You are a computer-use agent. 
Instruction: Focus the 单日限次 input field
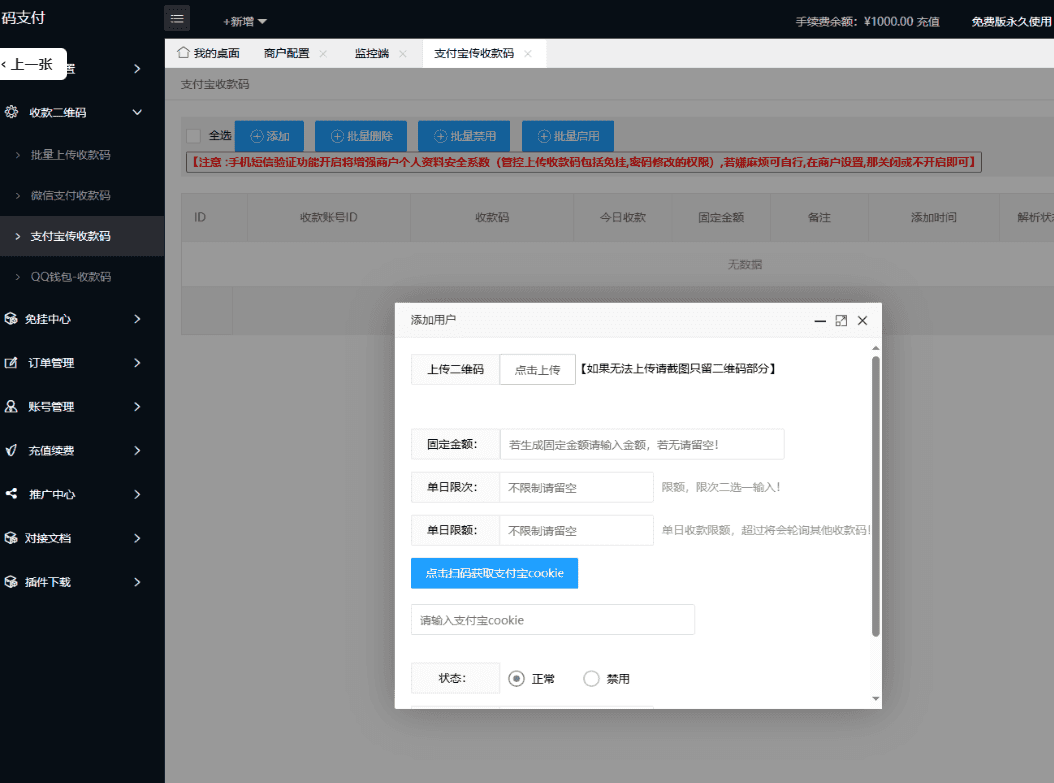pyautogui.click(x=576, y=487)
